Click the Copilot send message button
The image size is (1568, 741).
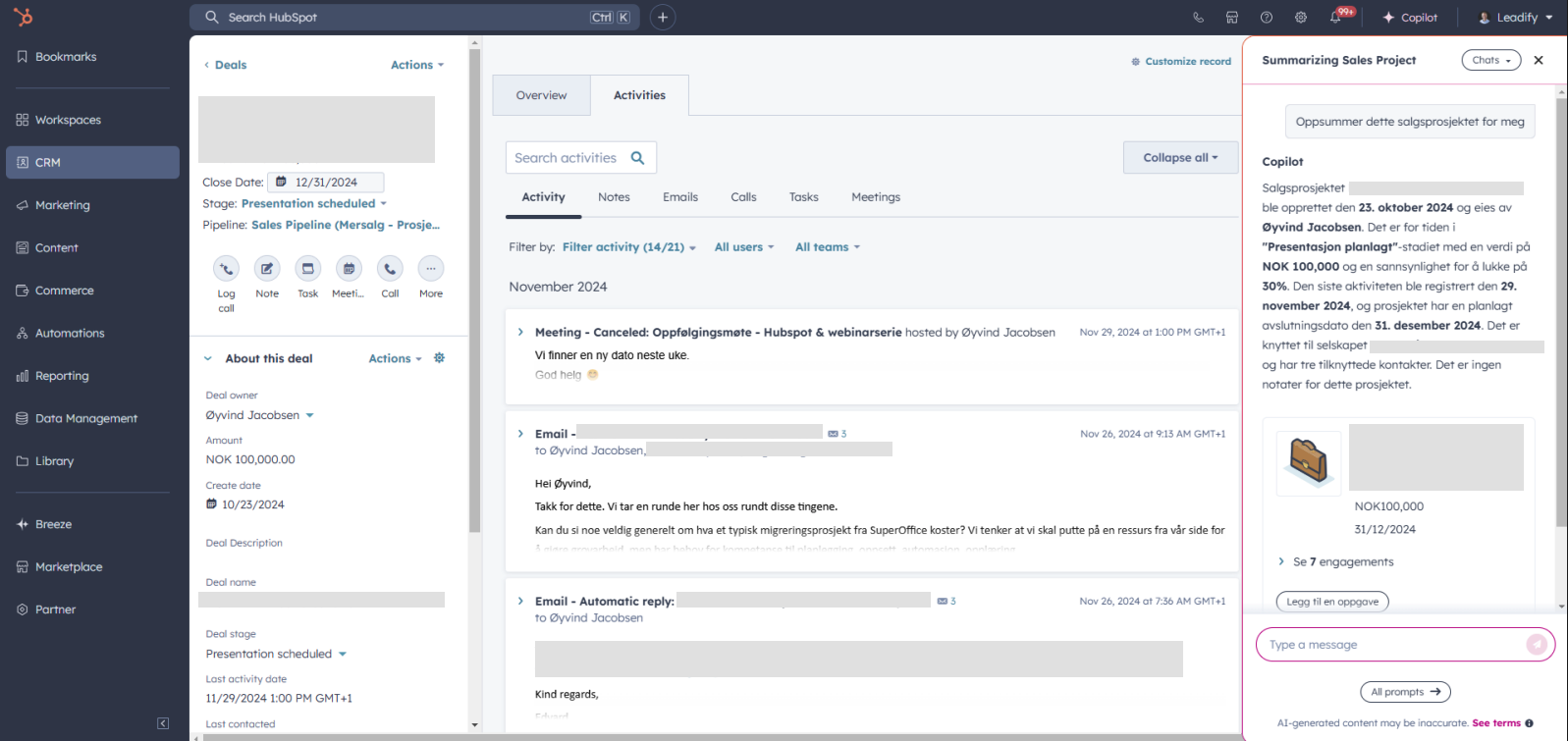tap(1537, 644)
